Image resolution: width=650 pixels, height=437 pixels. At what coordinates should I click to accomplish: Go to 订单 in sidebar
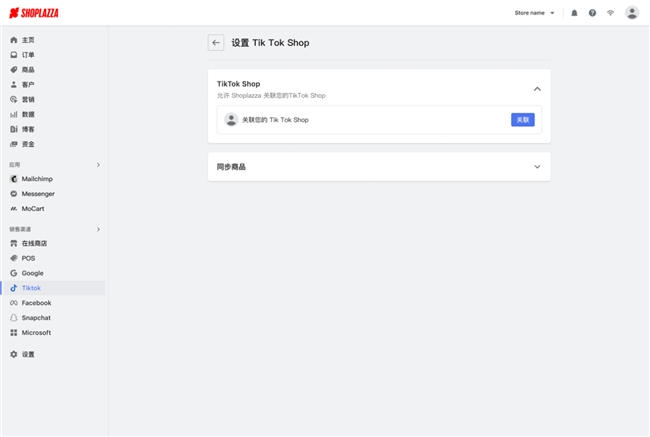28,55
